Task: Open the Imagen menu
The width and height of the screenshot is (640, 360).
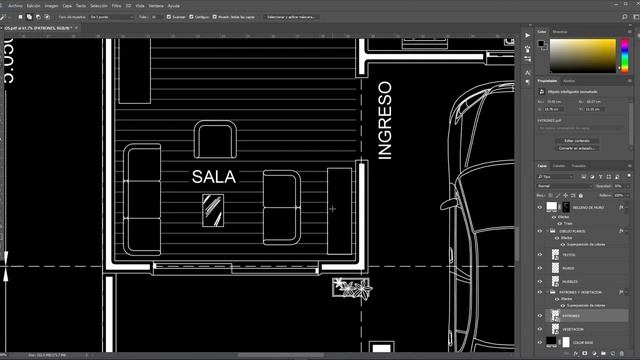Action: click(x=51, y=6)
